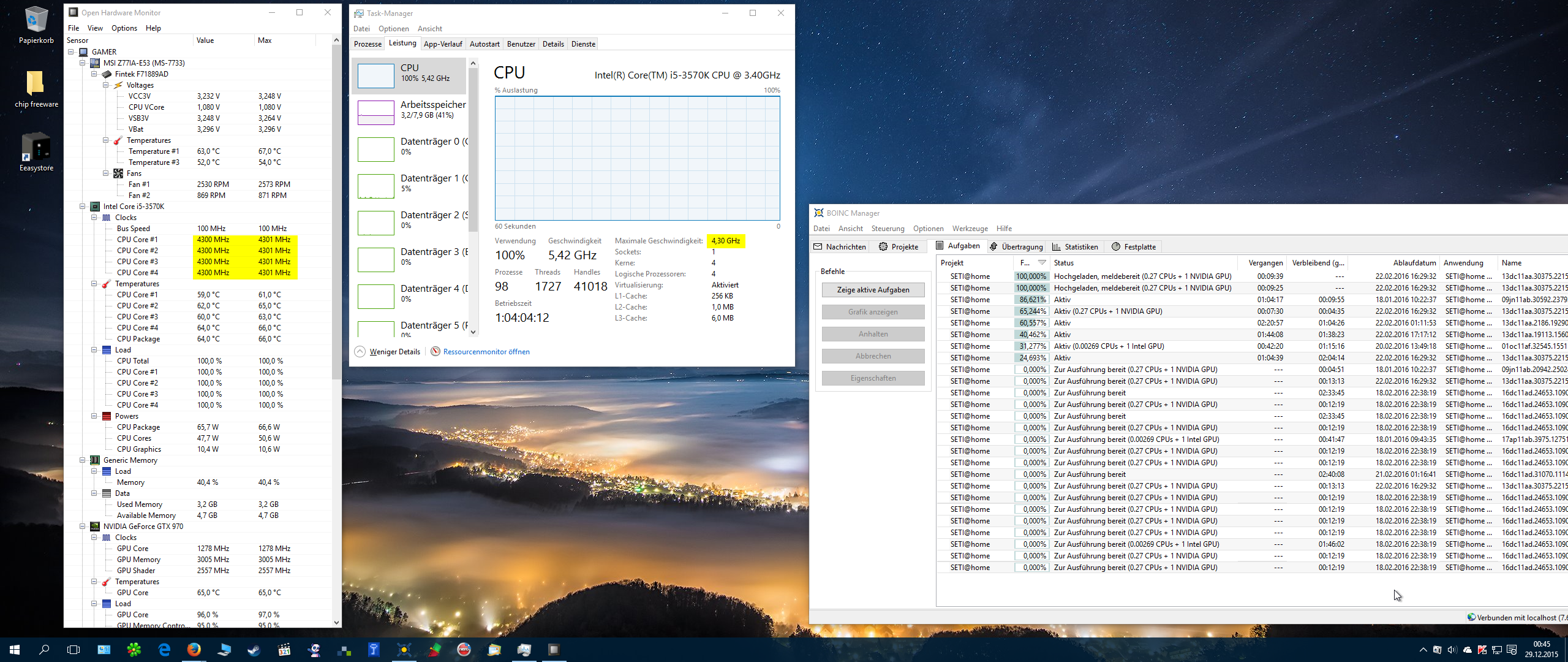Open the Ressourcenmonitor öffnen link

coord(486,352)
